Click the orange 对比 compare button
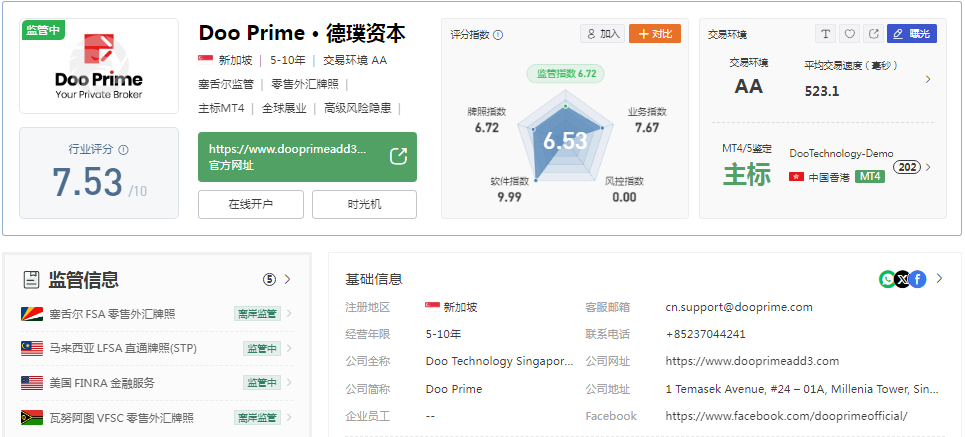The width and height of the screenshot is (965, 437). click(x=655, y=34)
